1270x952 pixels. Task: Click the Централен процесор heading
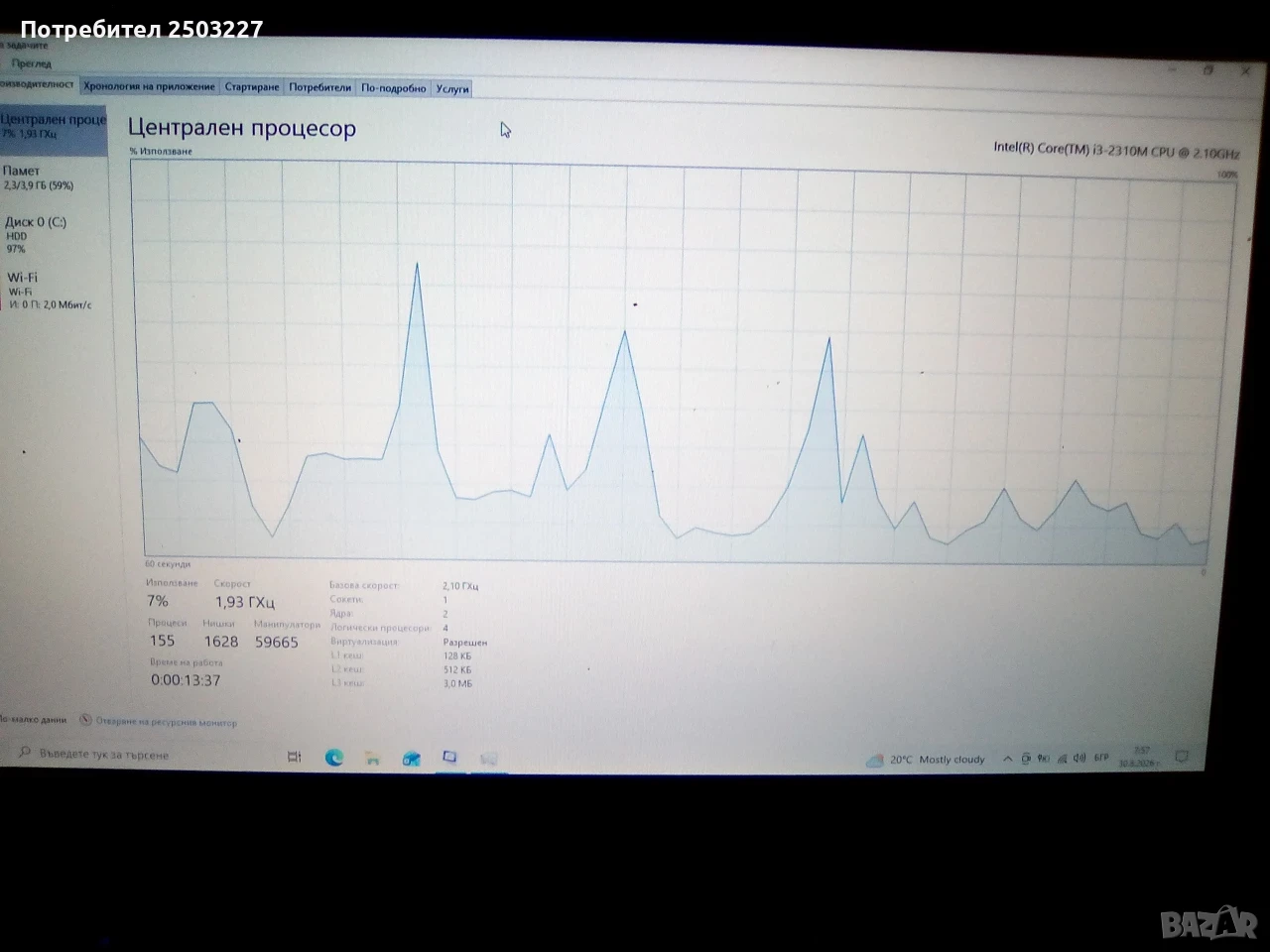pos(242,128)
